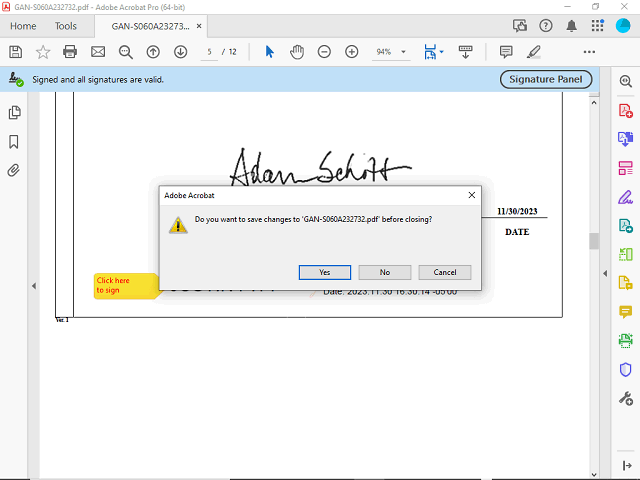Open the Protect shield tool
Viewport: 640px width, 480px height.
click(x=625, y=369)
